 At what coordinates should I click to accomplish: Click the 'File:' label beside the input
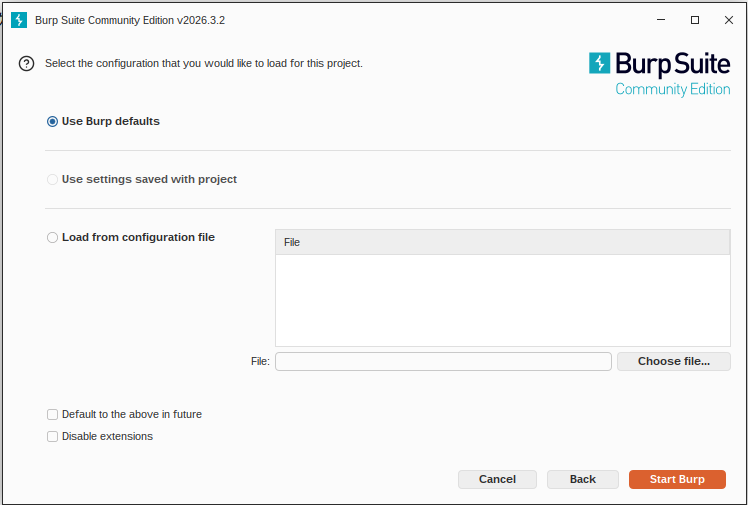click(260, 361)
